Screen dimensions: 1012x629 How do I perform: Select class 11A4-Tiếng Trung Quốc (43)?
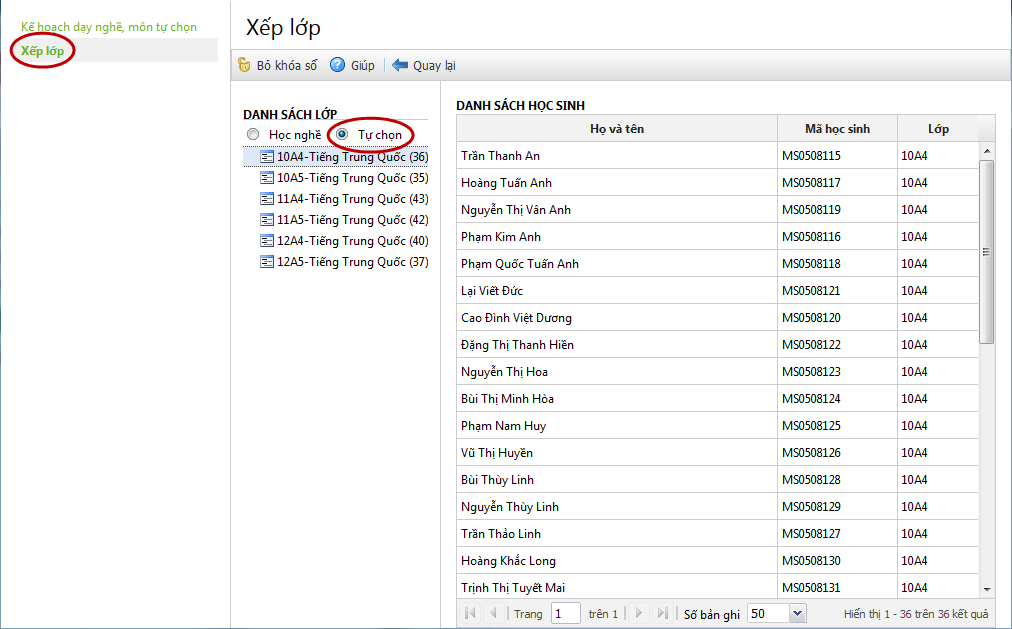(x=352, y=199)
